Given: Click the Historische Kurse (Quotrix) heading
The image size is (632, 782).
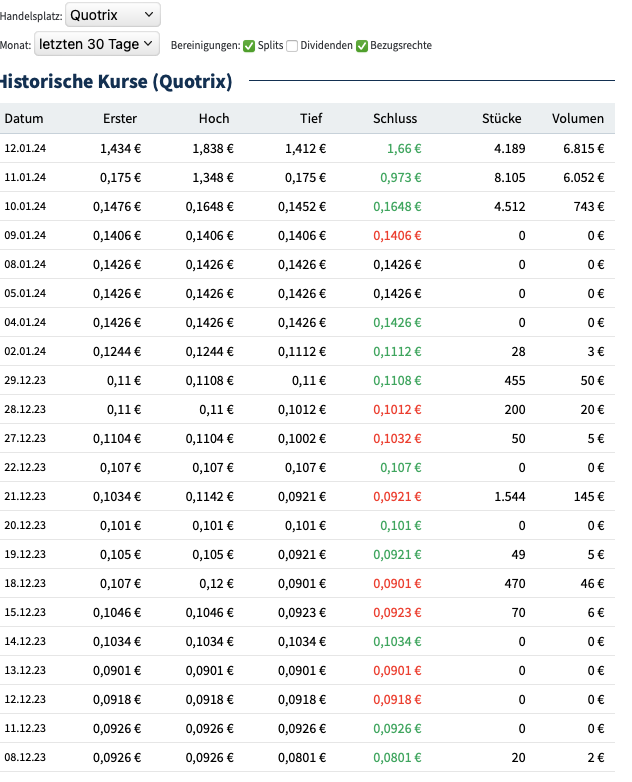Looking at the screenshot, I should [x=116, y=81].
